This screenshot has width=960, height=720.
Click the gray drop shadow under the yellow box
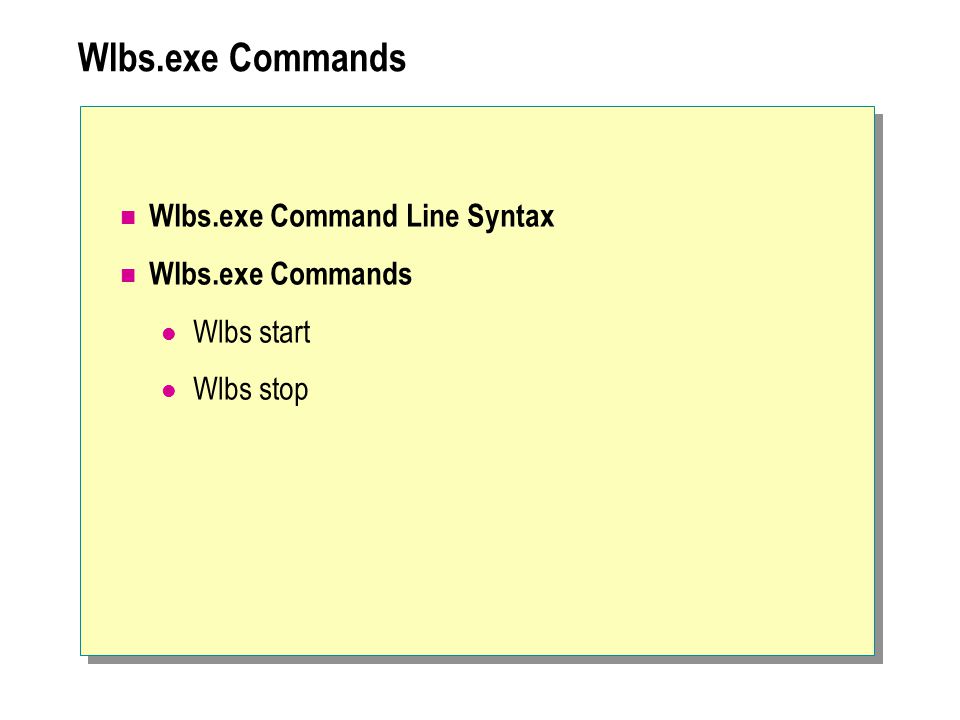[484, 660]
